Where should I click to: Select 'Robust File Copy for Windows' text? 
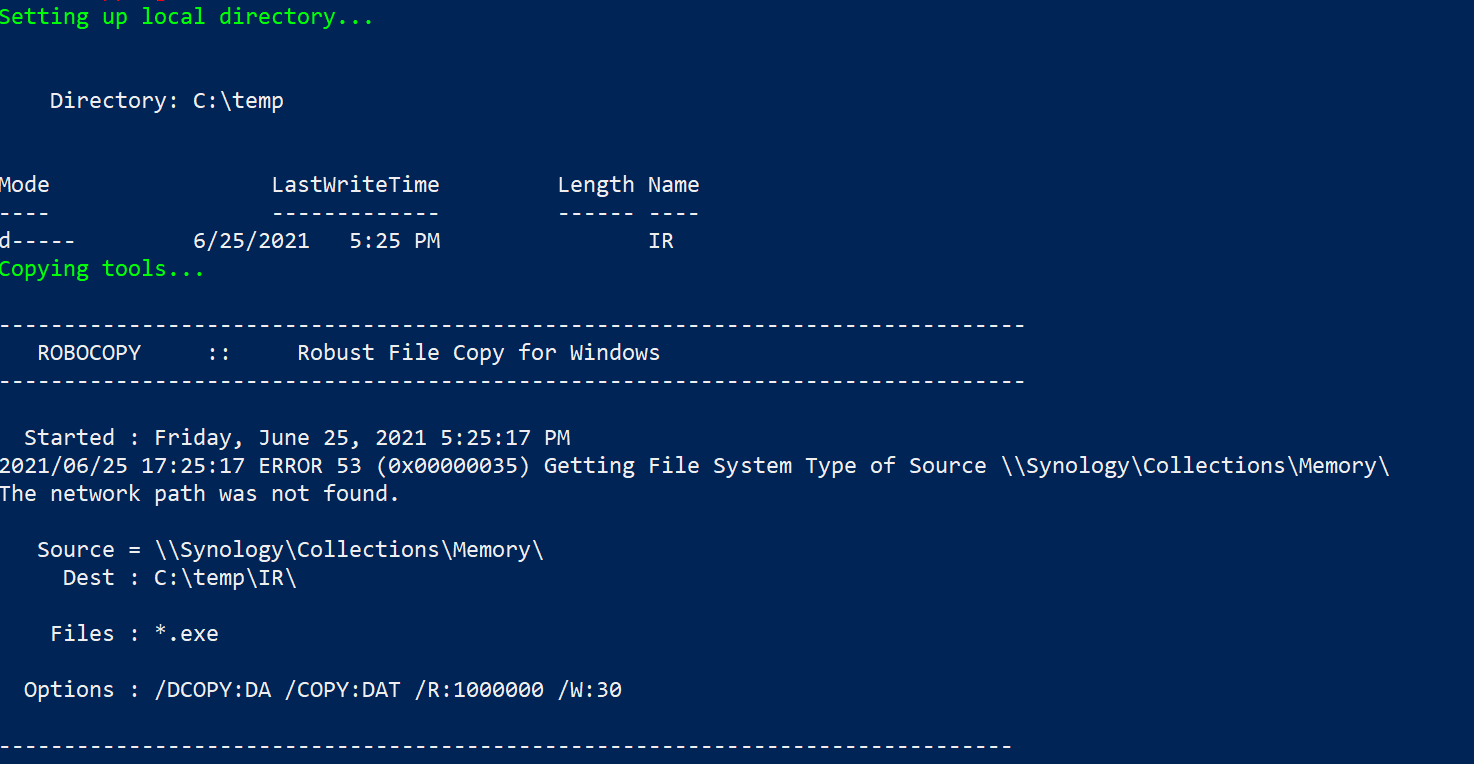click(479, 353)
